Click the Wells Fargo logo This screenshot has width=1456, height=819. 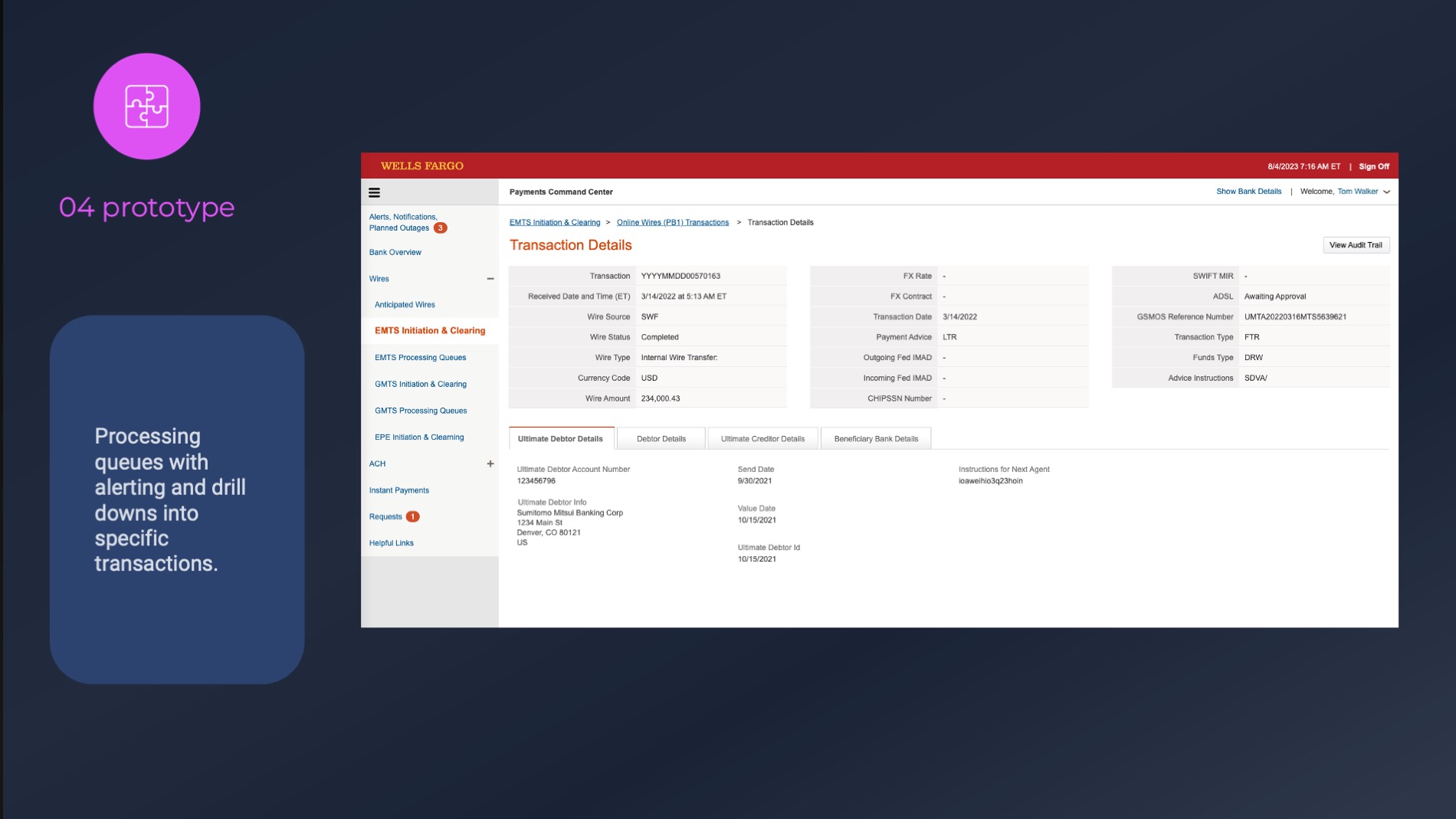pos(422,166)
